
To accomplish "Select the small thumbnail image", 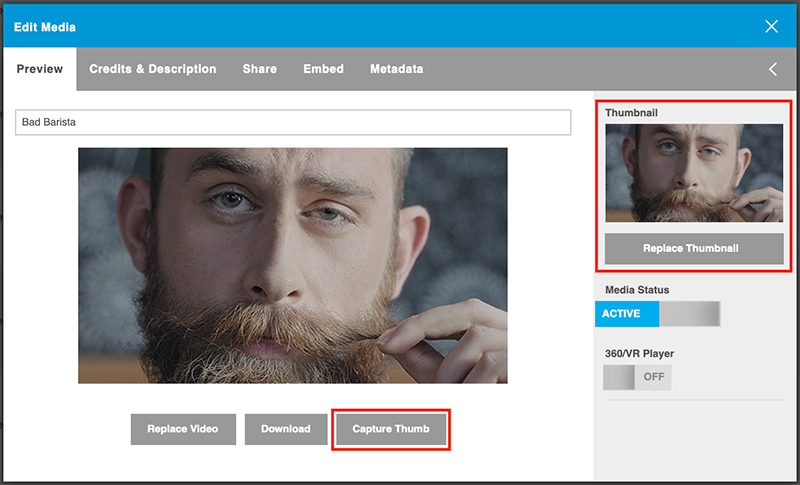I will click(694, 173).
